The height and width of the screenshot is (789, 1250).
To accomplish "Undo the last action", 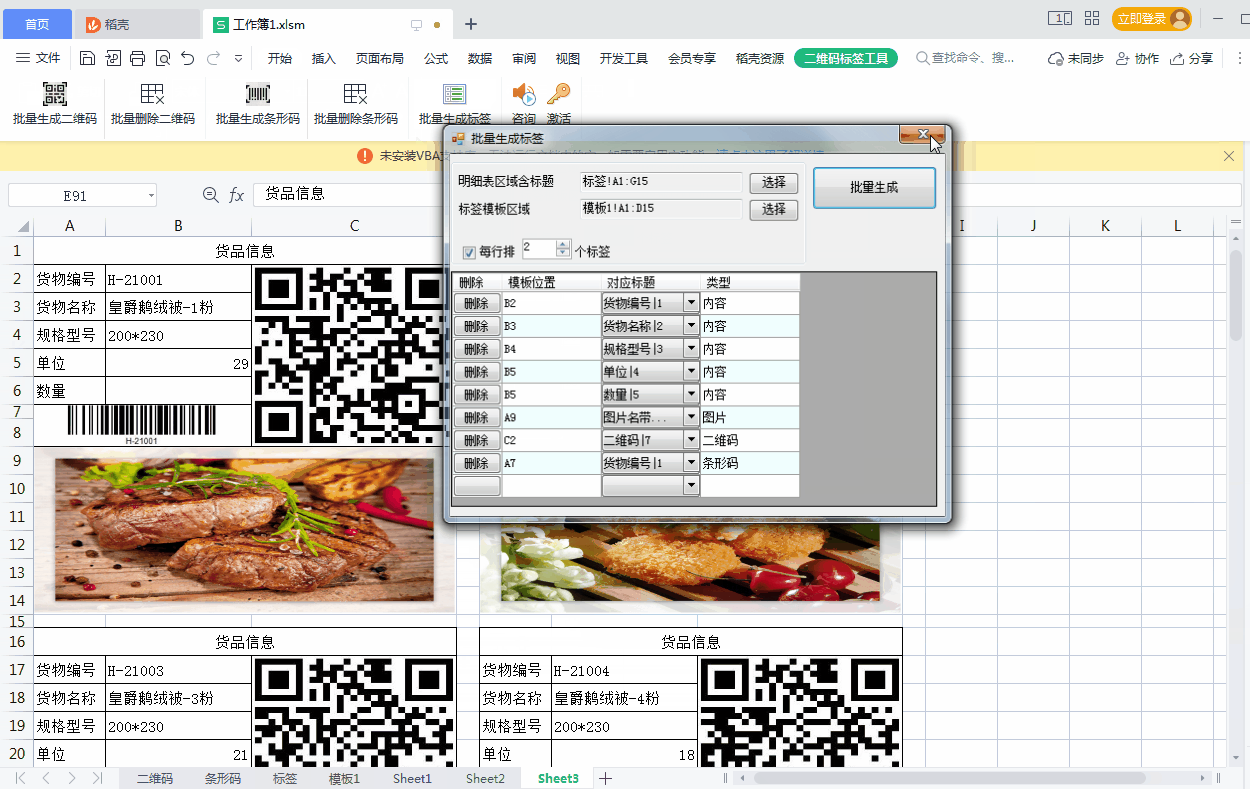I will point(188,59).
